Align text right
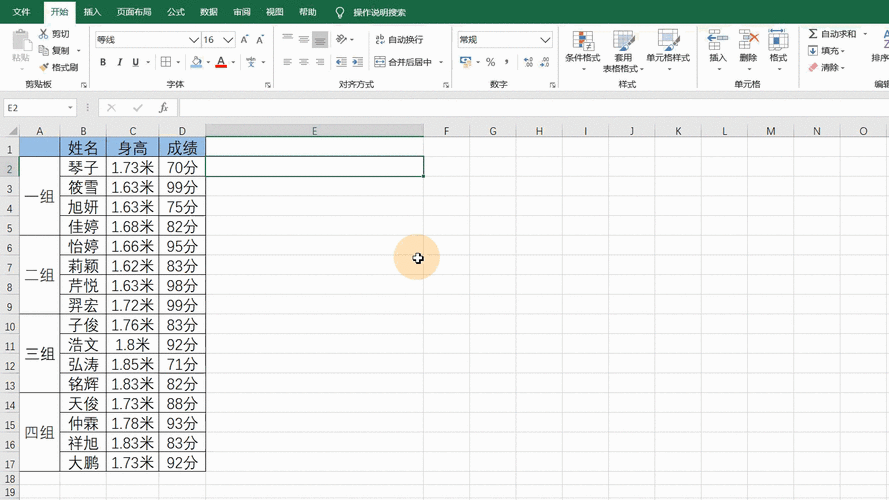Screen dimensions: 889x500 tap(320, 62)
